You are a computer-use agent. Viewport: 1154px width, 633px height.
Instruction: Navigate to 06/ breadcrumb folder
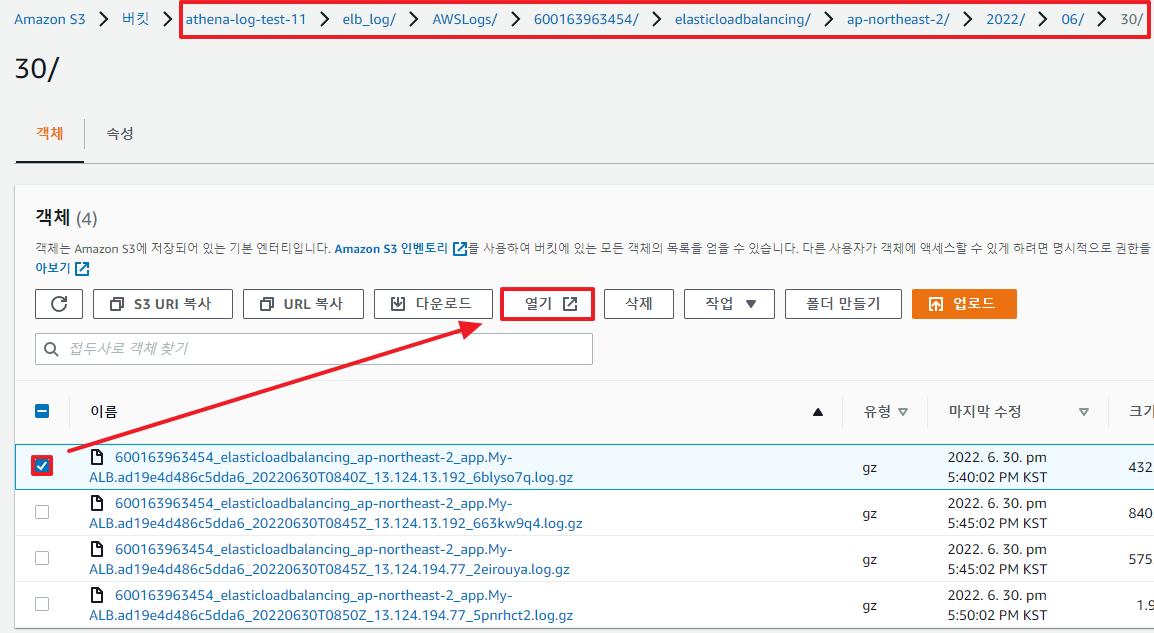(x=1072, y=19)
